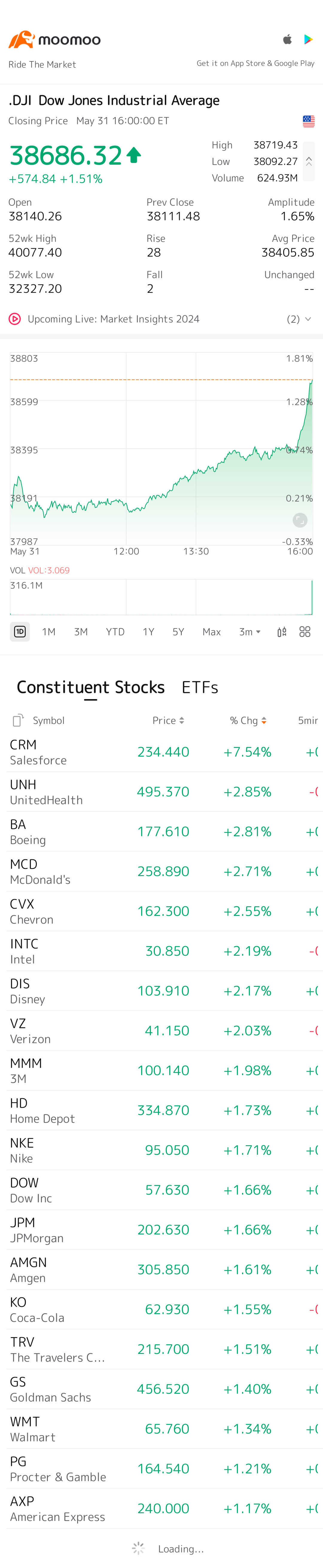Select the YTD chart range
Viewport: 323px width, 1568px height.
coord(115,632)
